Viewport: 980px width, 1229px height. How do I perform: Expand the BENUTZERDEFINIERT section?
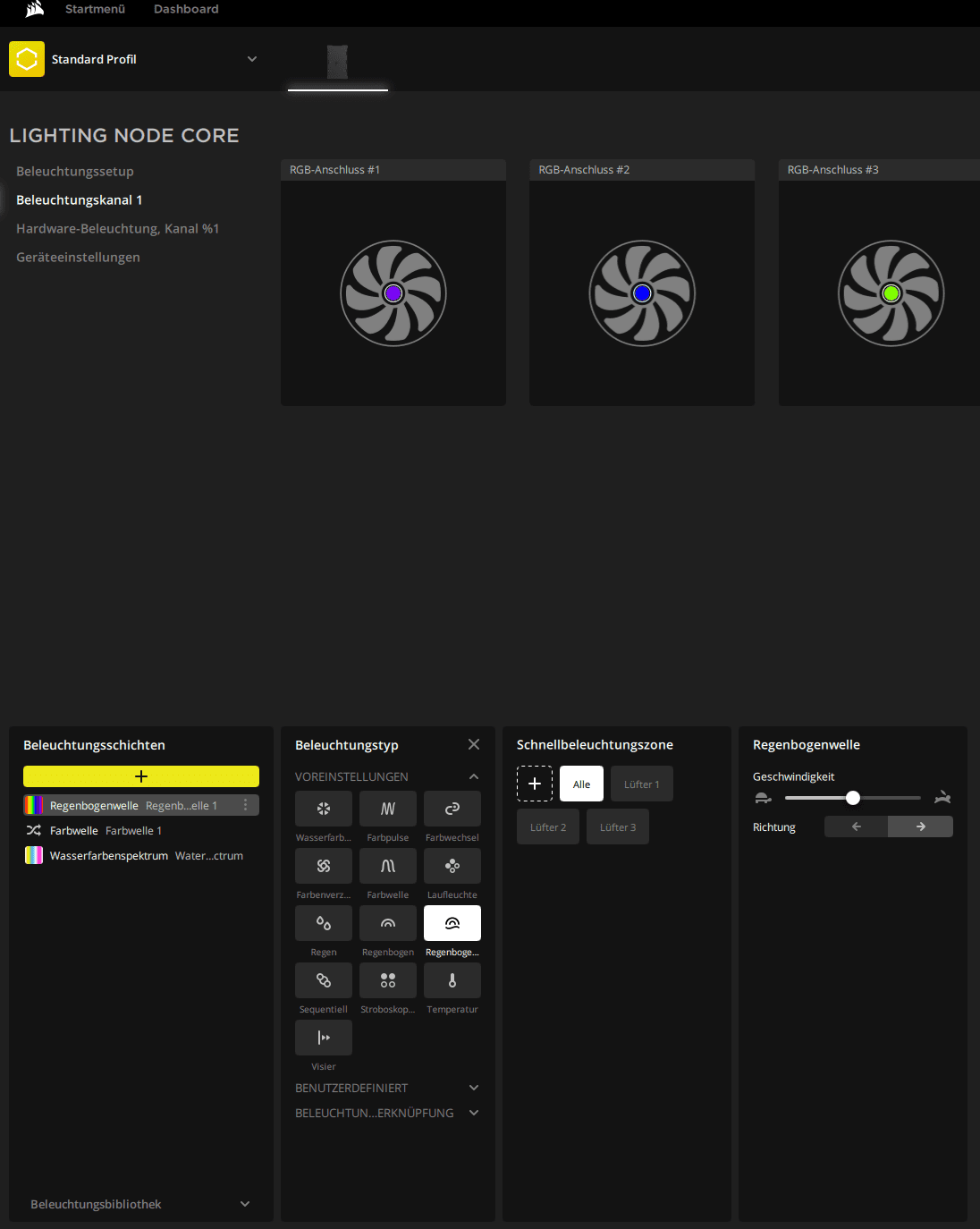click(474, 1088)
